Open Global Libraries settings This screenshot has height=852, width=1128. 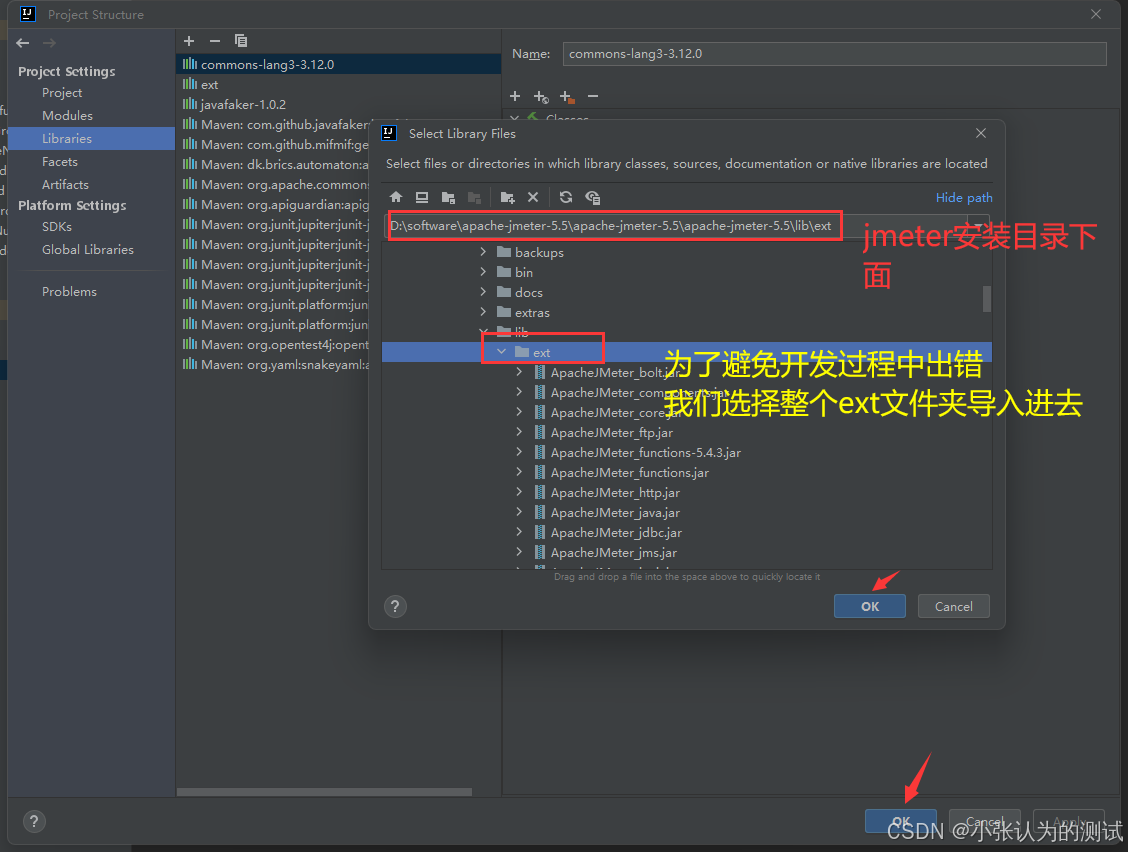tap(88, 250)
